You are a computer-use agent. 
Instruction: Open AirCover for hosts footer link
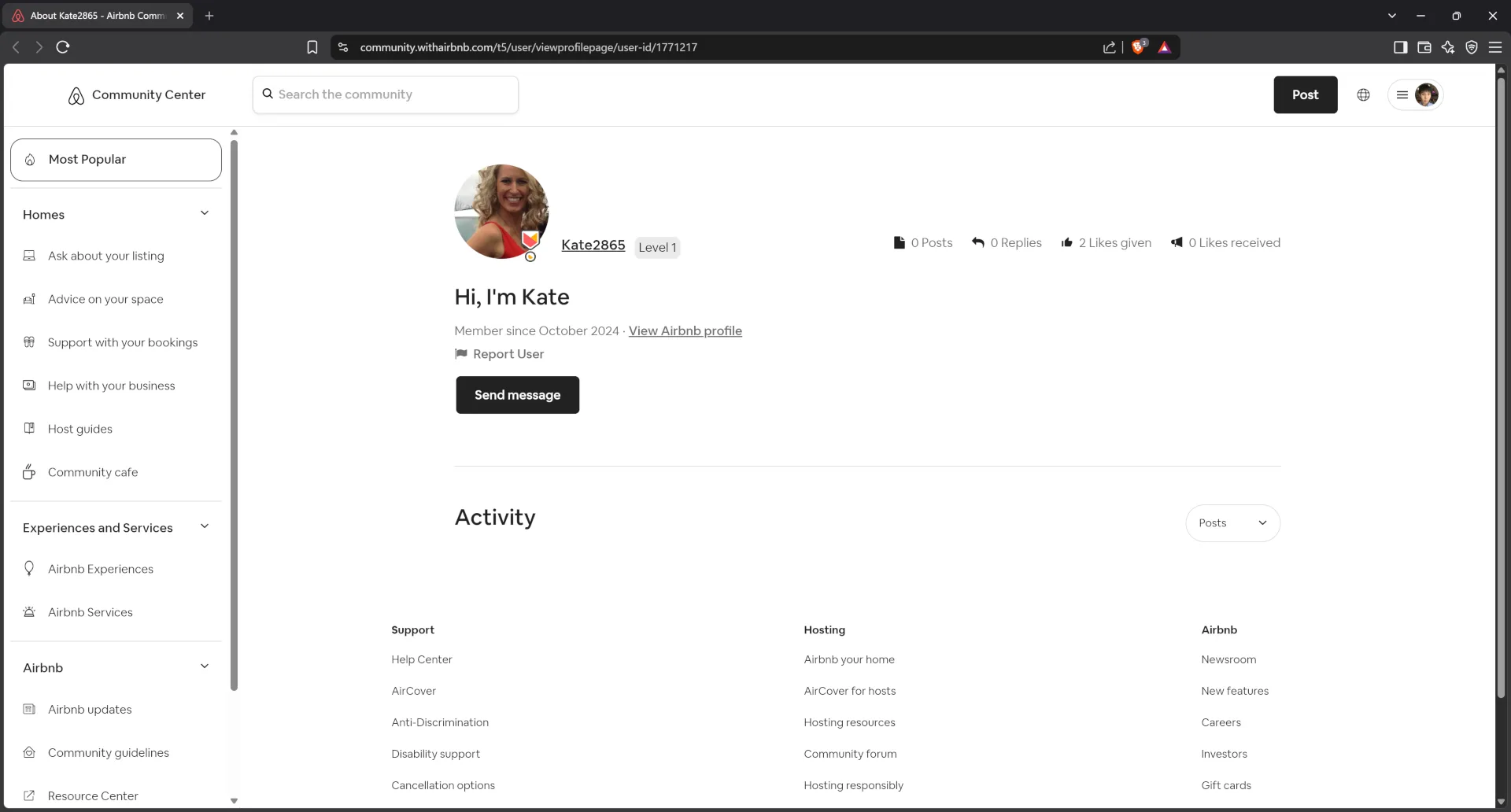tap(849, 691)
